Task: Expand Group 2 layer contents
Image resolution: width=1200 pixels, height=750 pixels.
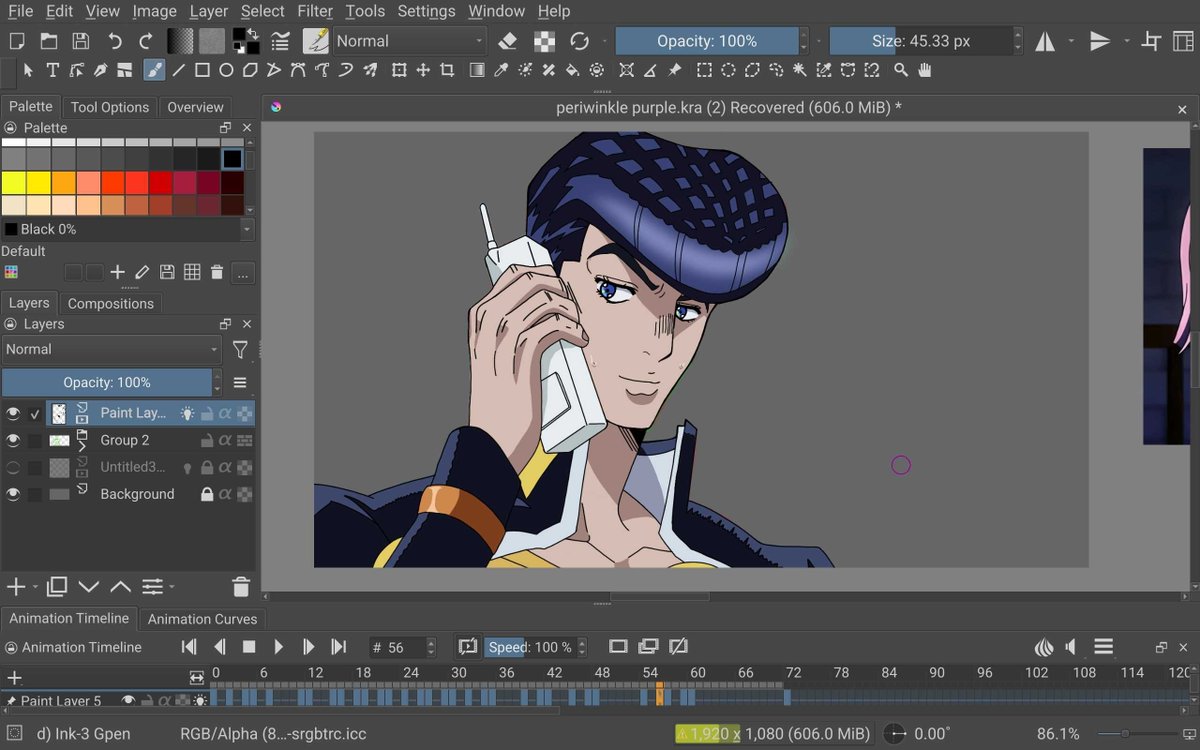Action: pos(81,447)
